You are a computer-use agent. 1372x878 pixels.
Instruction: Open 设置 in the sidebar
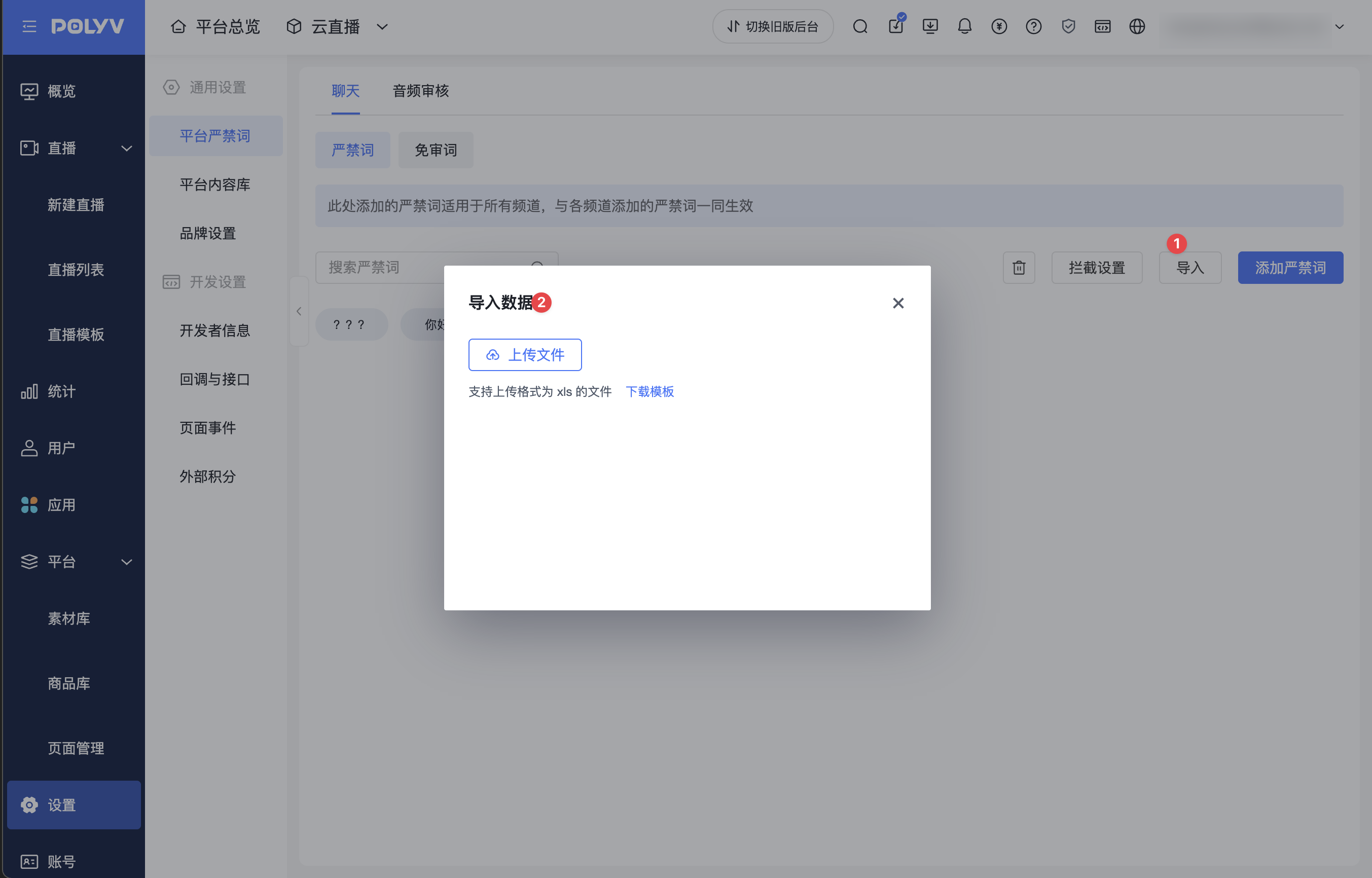[x=74, y=804]
